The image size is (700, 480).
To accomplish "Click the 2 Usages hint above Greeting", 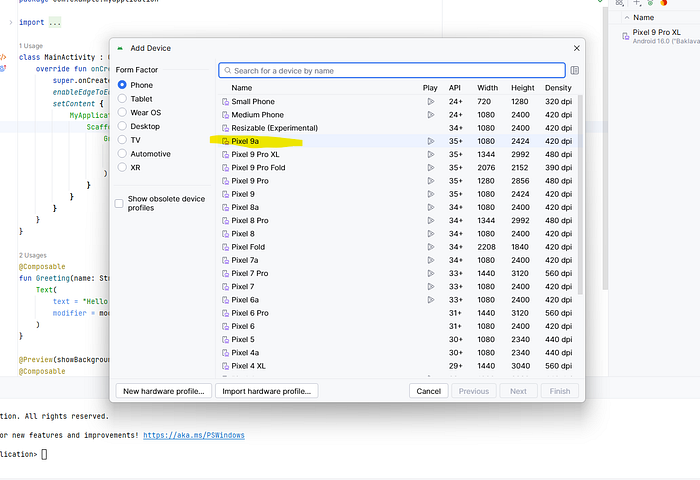I will coord(33,255).
